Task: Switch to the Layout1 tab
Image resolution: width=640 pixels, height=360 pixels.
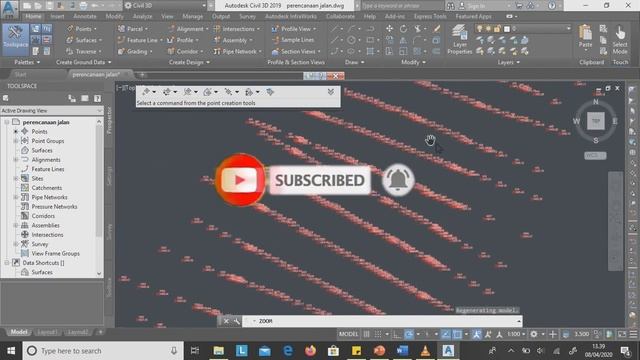Action: pyautogui.click(x=47, y=332)
